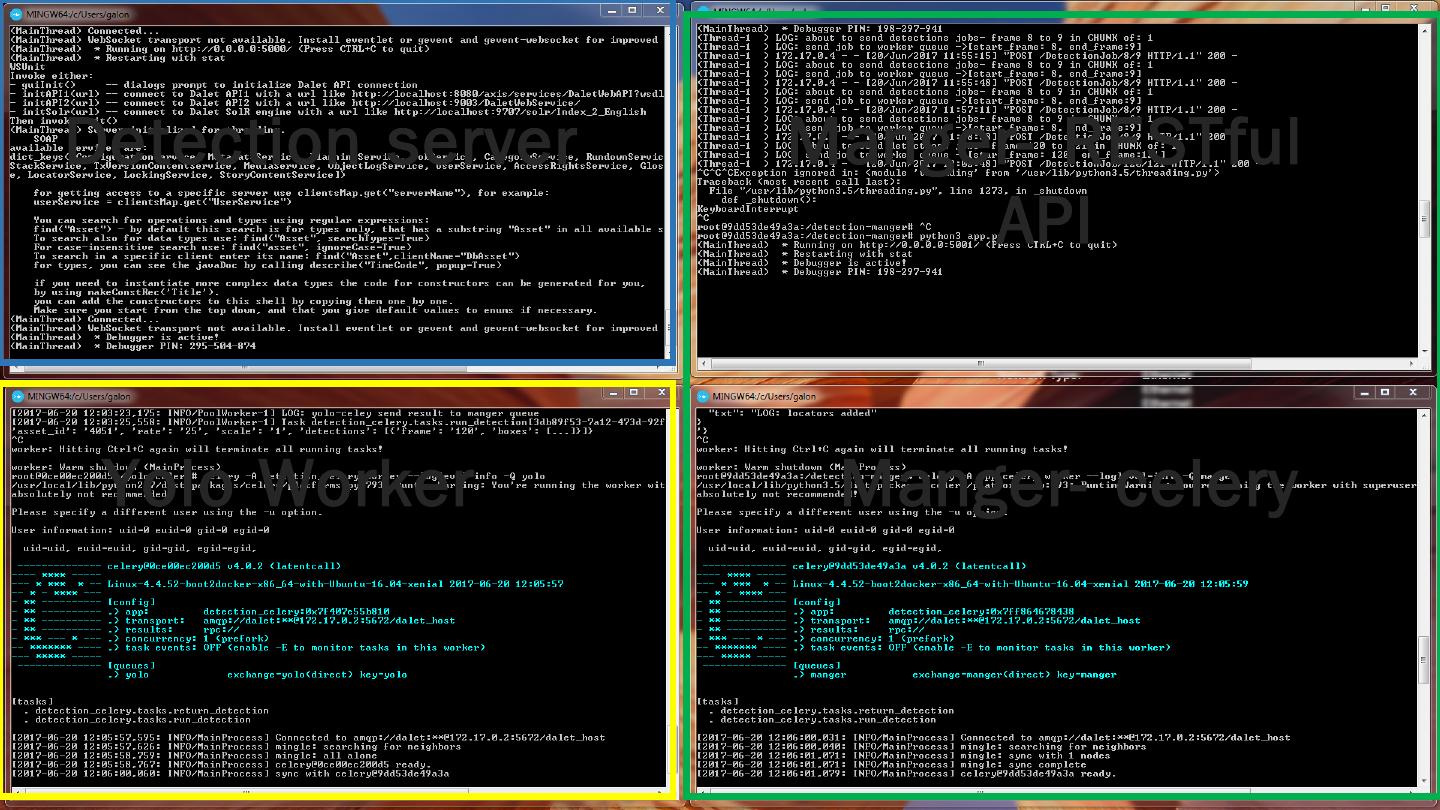Click scroll-up arrow in Manager RESTful API terminal
Screen dimensions: 1440x810
coord(1424,31)
